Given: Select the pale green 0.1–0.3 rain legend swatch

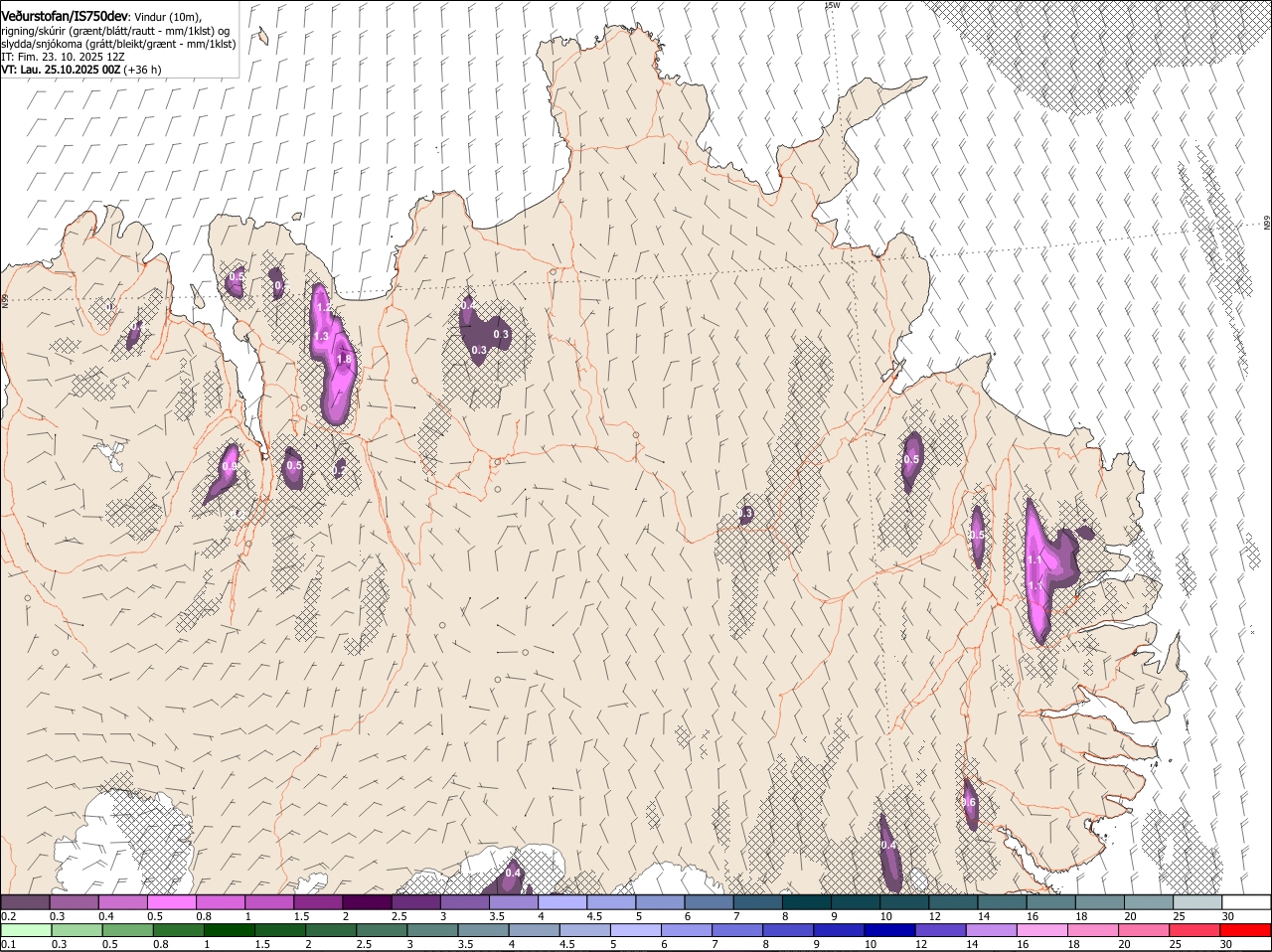Looking at the screenshot, I should click(26, 930).
